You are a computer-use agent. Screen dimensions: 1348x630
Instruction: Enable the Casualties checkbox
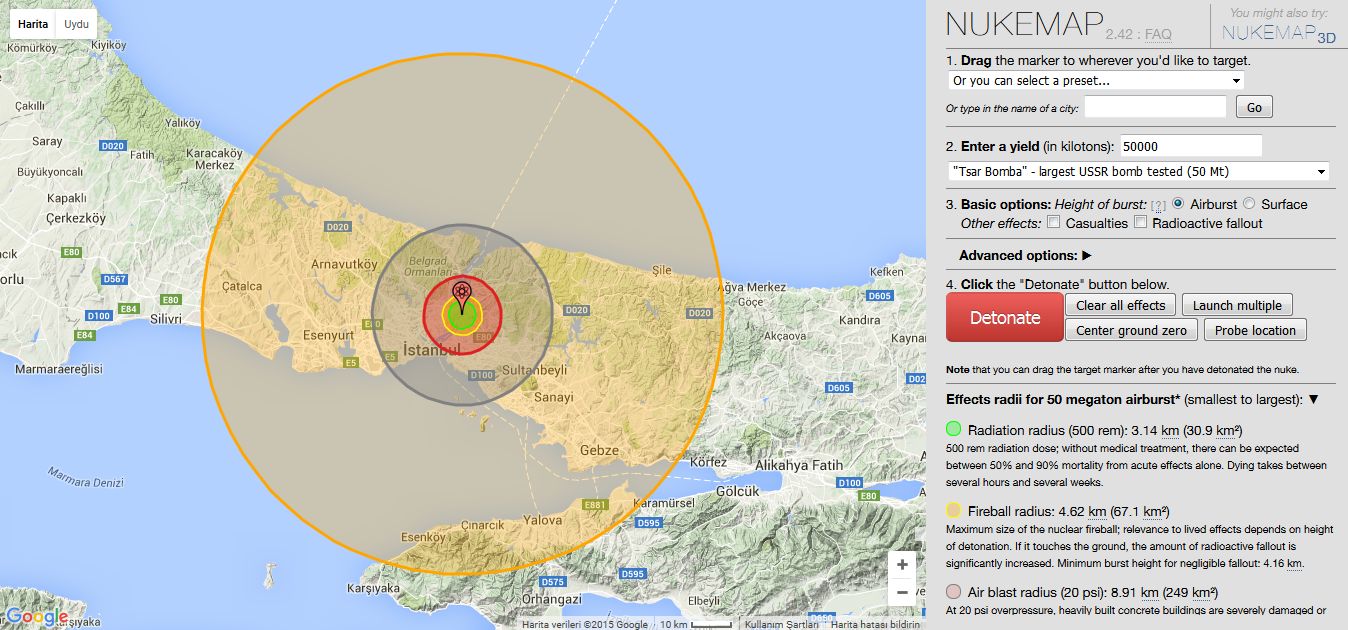1053,223
